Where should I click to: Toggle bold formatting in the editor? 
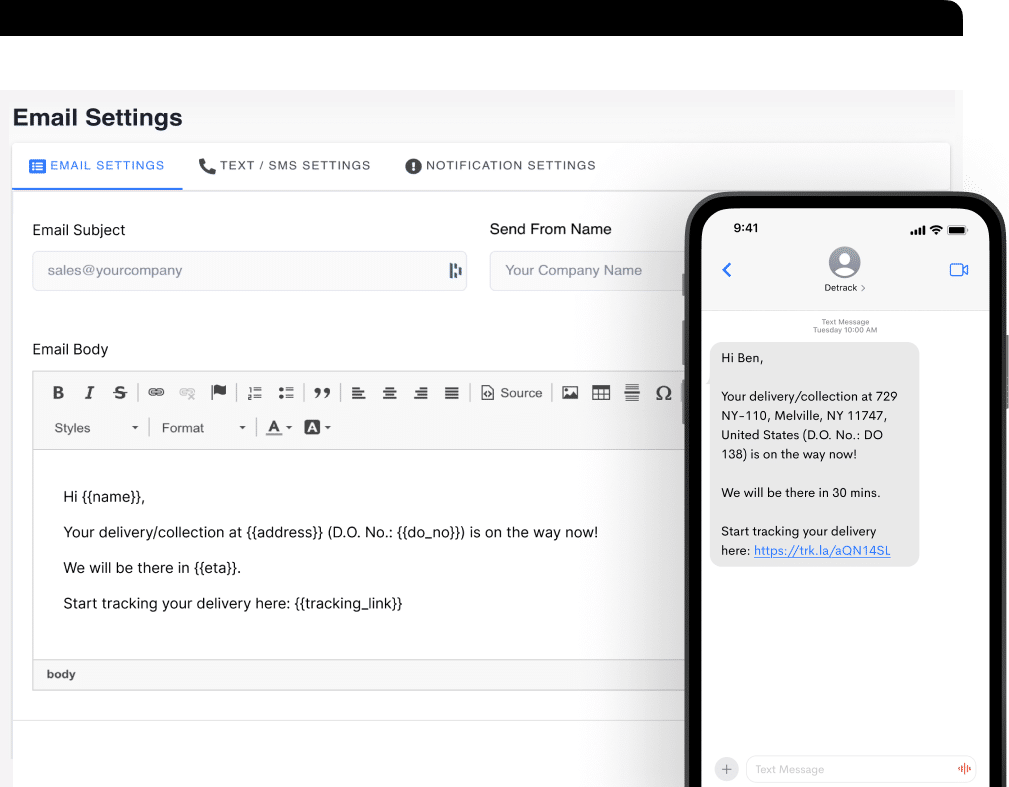click(x=58, y=393)
